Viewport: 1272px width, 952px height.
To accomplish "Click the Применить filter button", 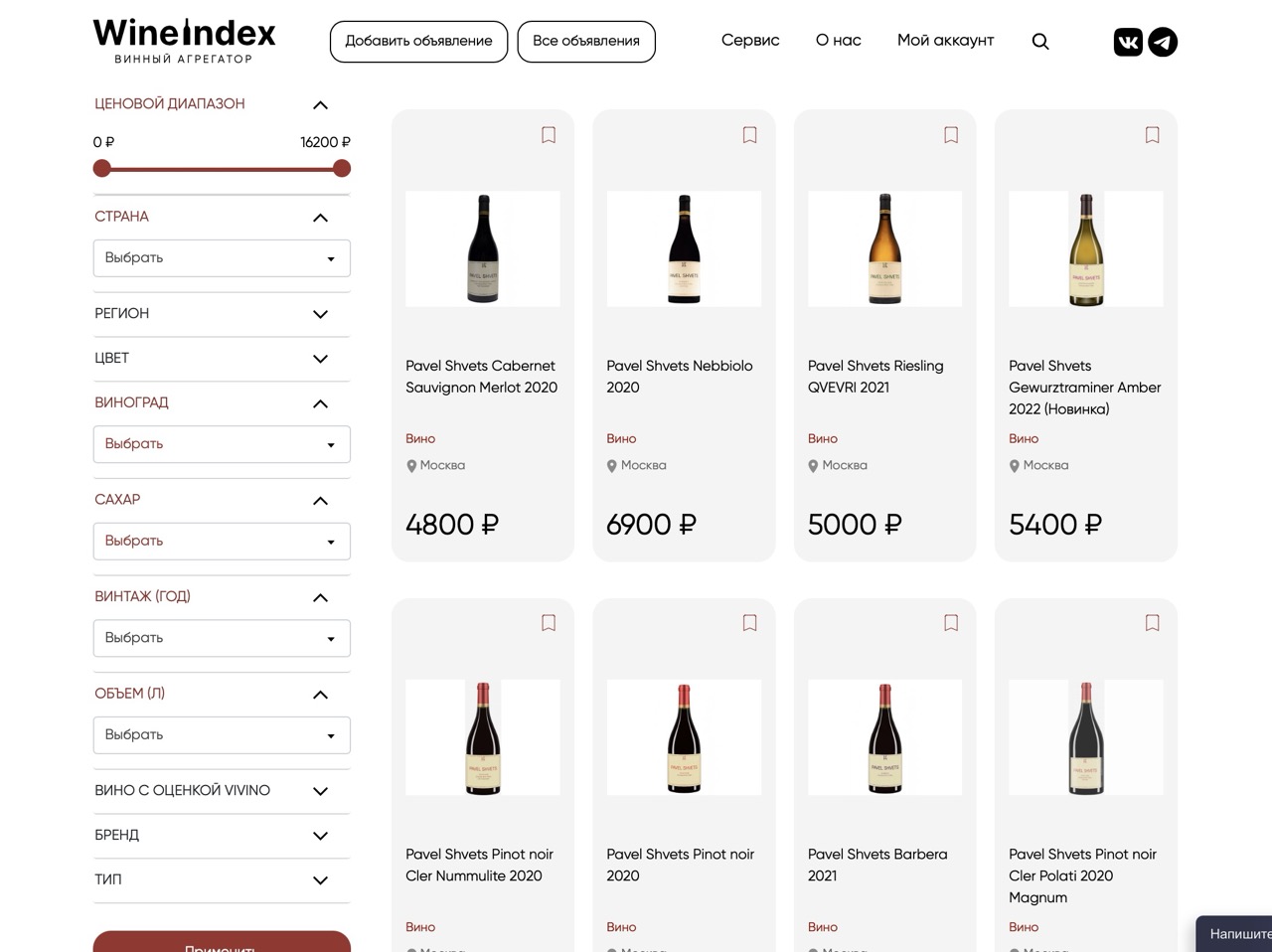I will point(222,941).
